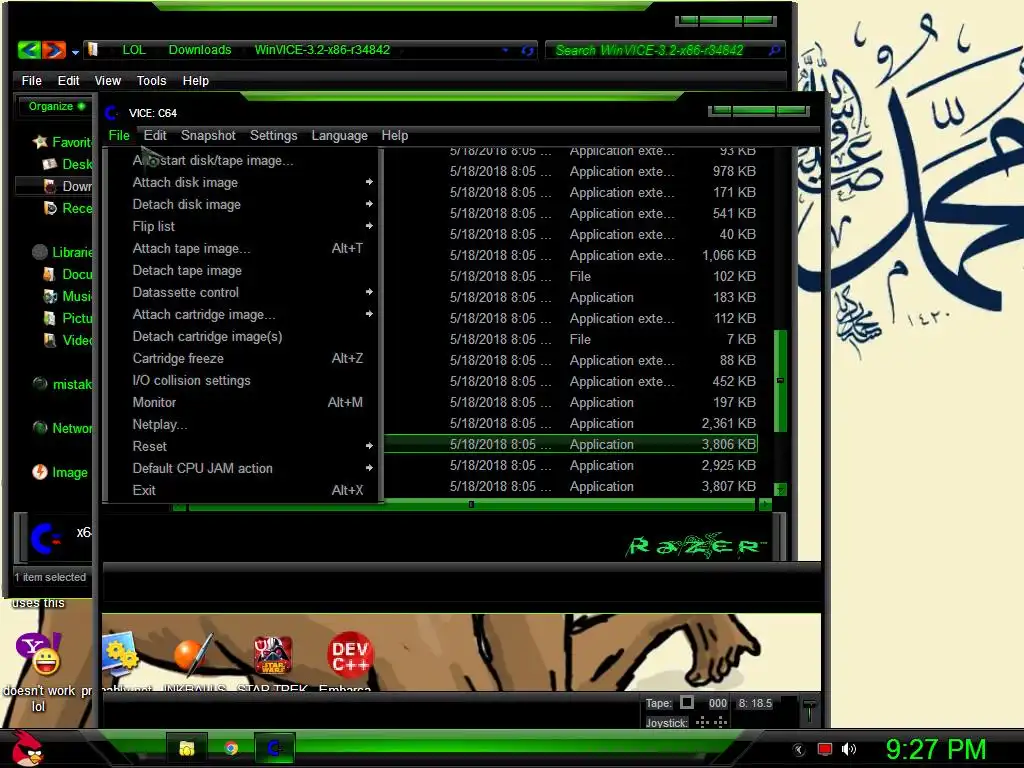Expand the Attach cartridge image submenu
1024x768 pixels.
[x=243, y=314]
